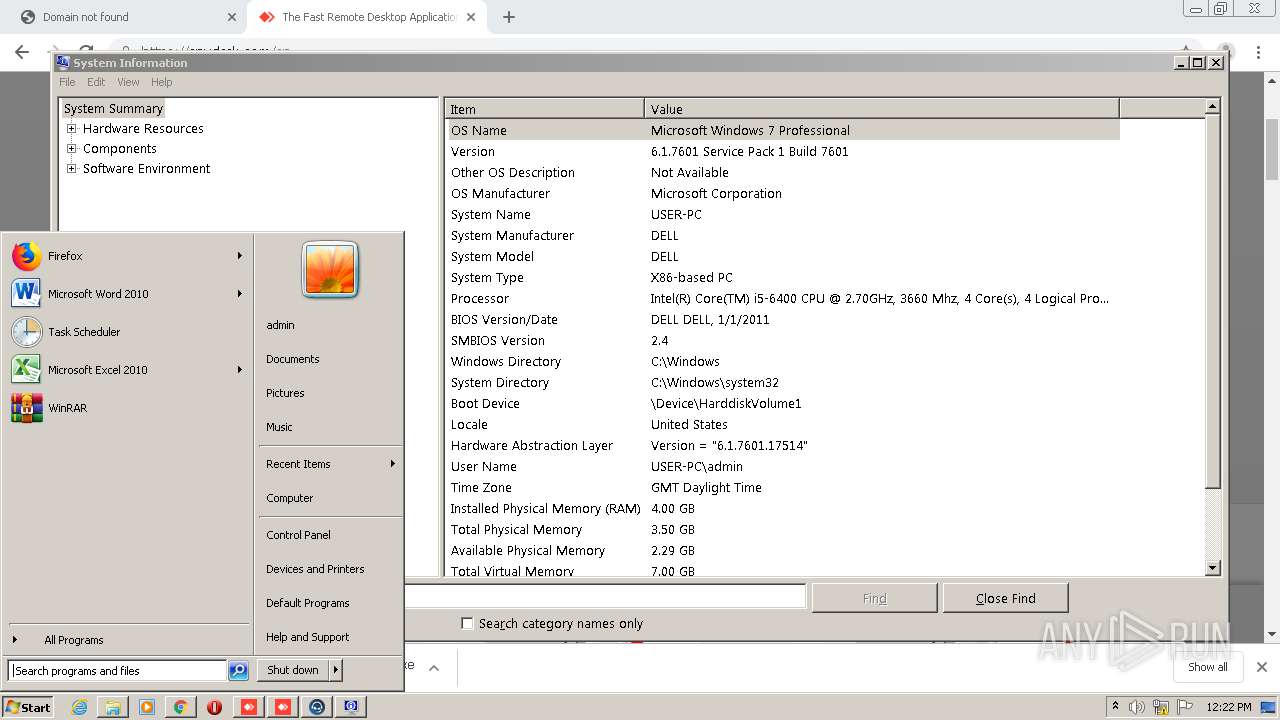This screenshot has width=1280, height=720.
Task: Switch to Chrome via its taskbar icon
Action: [x=181, y=707]
